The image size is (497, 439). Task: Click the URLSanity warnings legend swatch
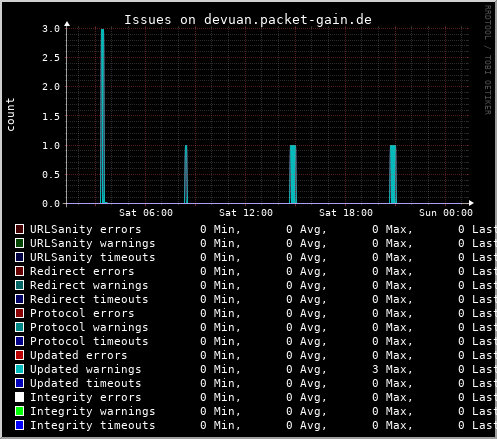pyautogui.click(x=19, y=243)
